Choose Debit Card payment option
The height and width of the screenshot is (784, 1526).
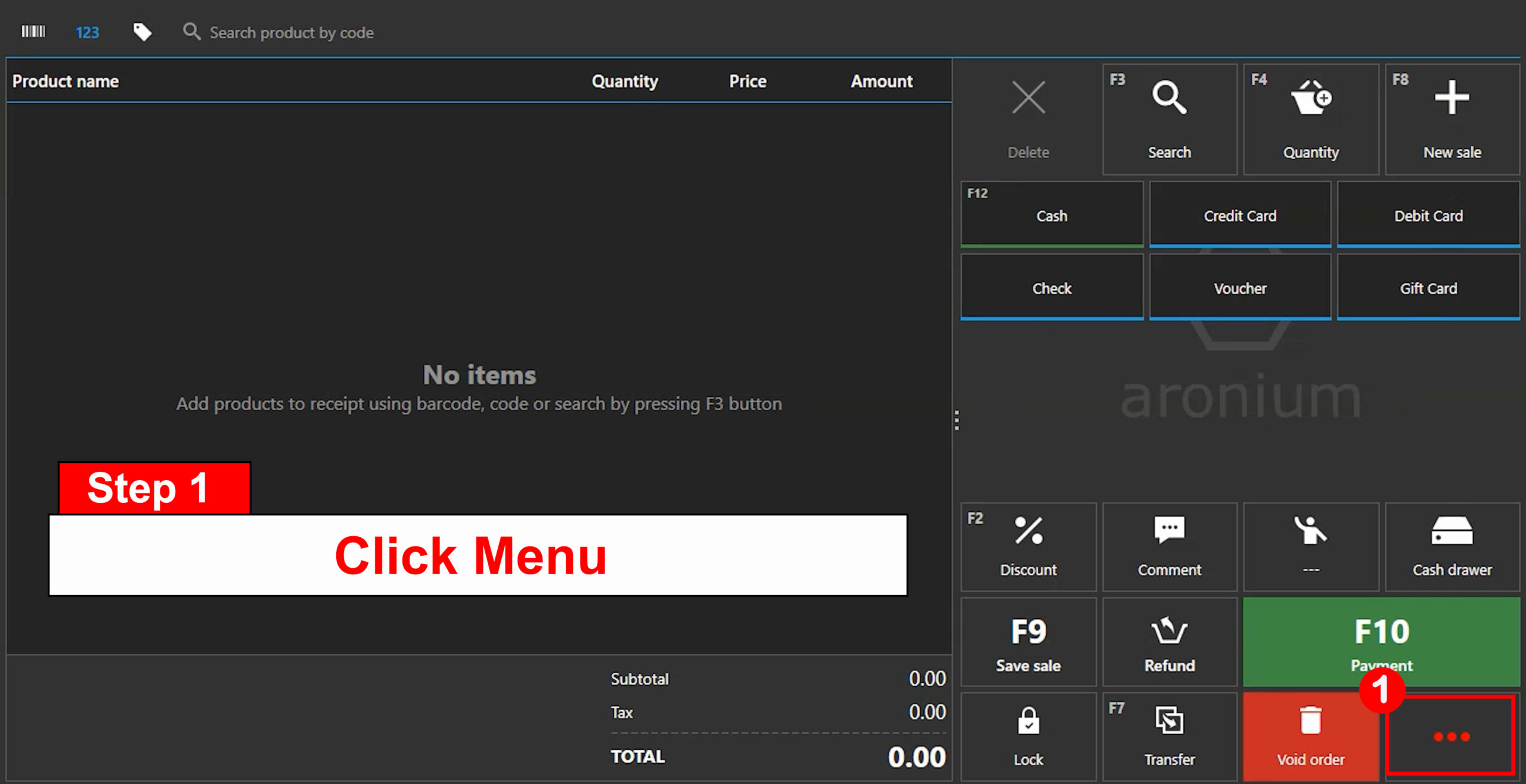[x=1428, y=215]
